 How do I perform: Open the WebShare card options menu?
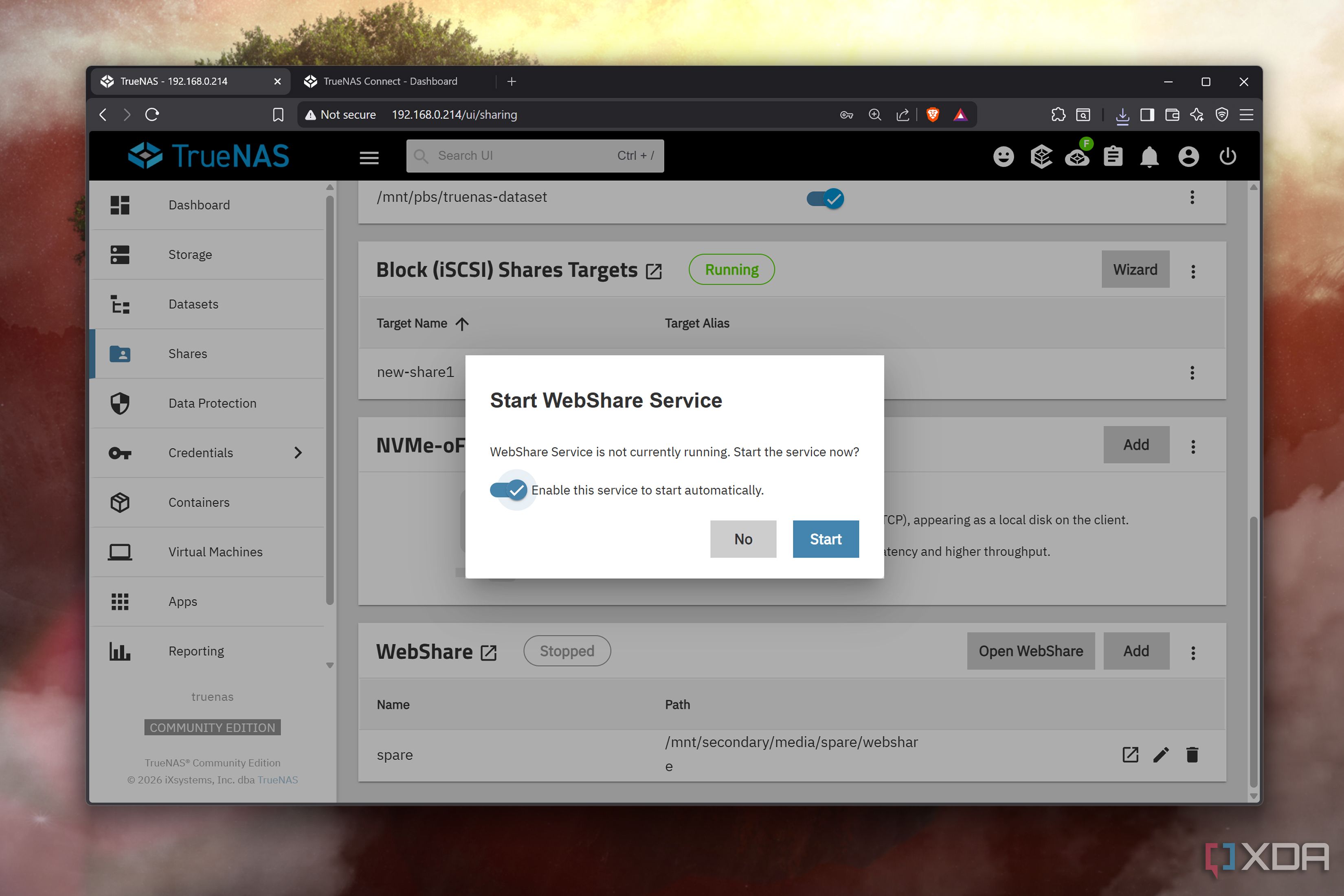[x=1192, y=653]
